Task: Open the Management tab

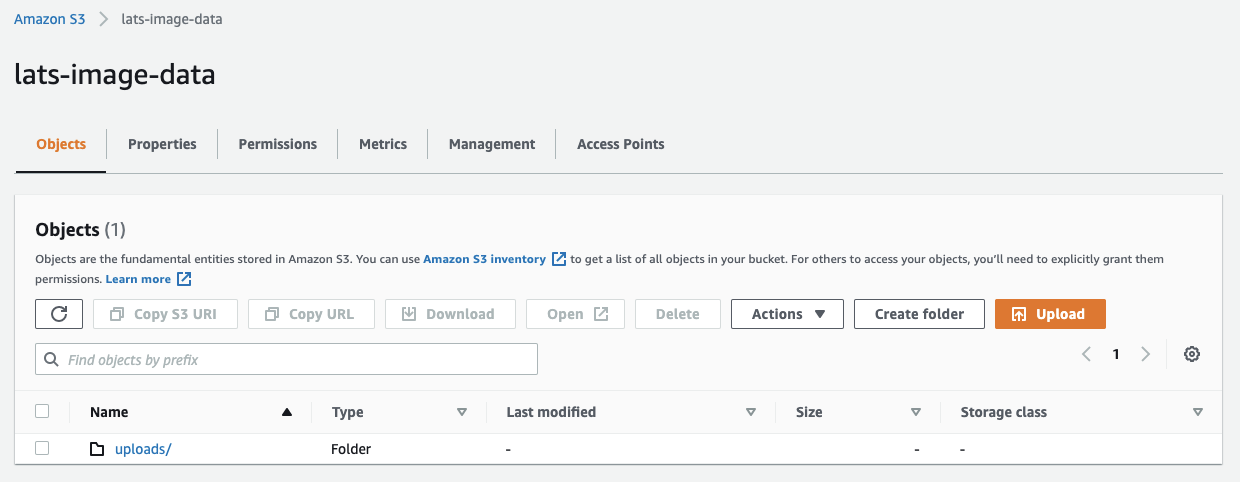Action: (x=492, y=144)
